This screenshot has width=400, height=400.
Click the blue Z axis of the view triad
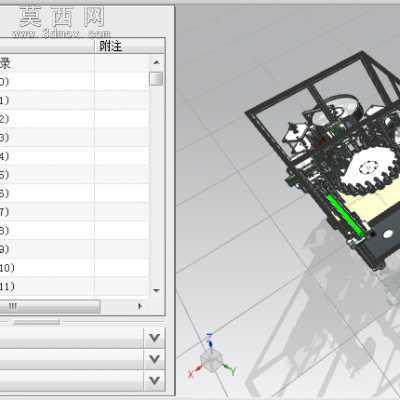[210, 341]
